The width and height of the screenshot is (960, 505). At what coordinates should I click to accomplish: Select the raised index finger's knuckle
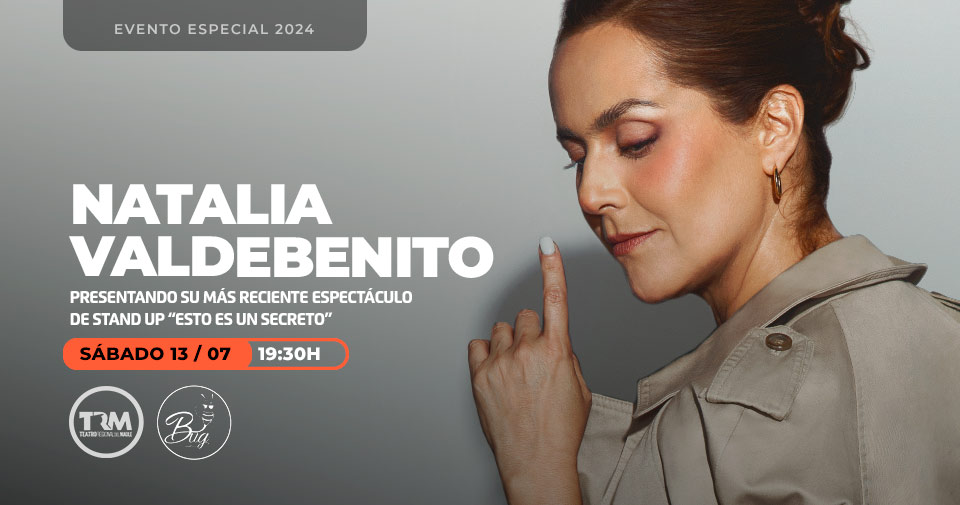click(555, 296)
